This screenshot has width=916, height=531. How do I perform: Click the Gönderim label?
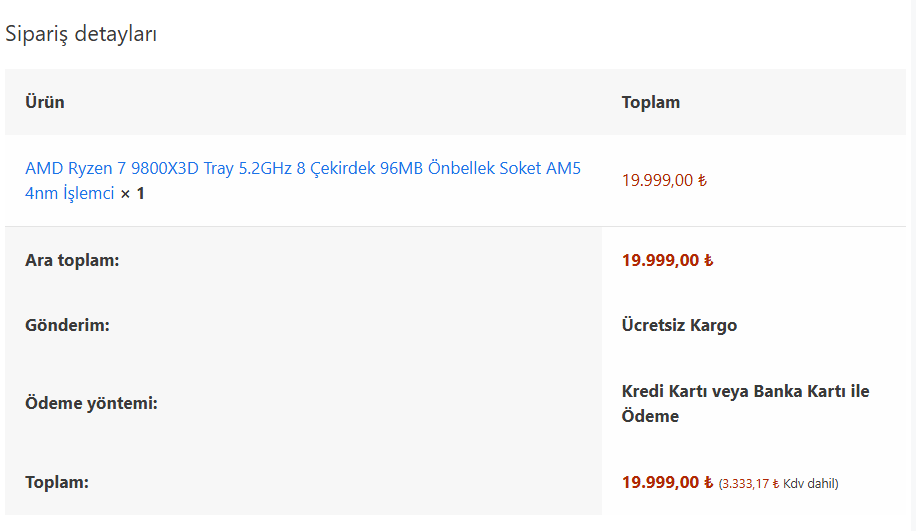pos(67,325)
